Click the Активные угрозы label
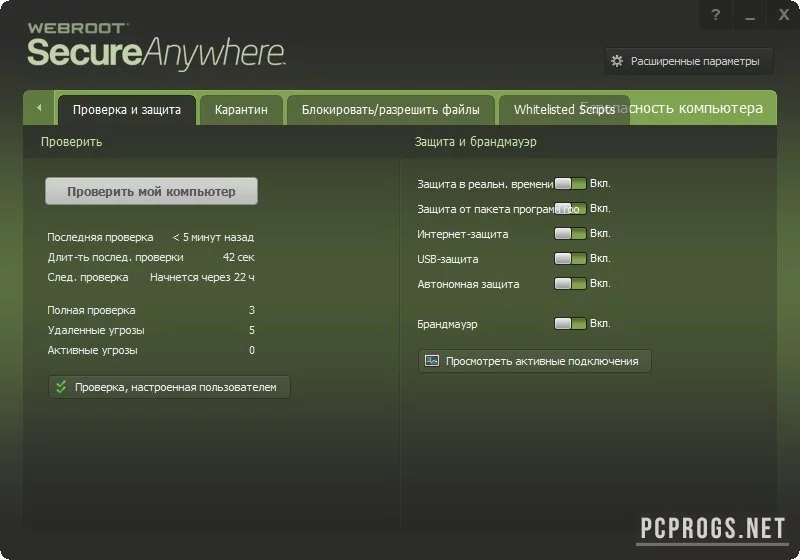Screen dimensions: 800x560 point(92,350)
